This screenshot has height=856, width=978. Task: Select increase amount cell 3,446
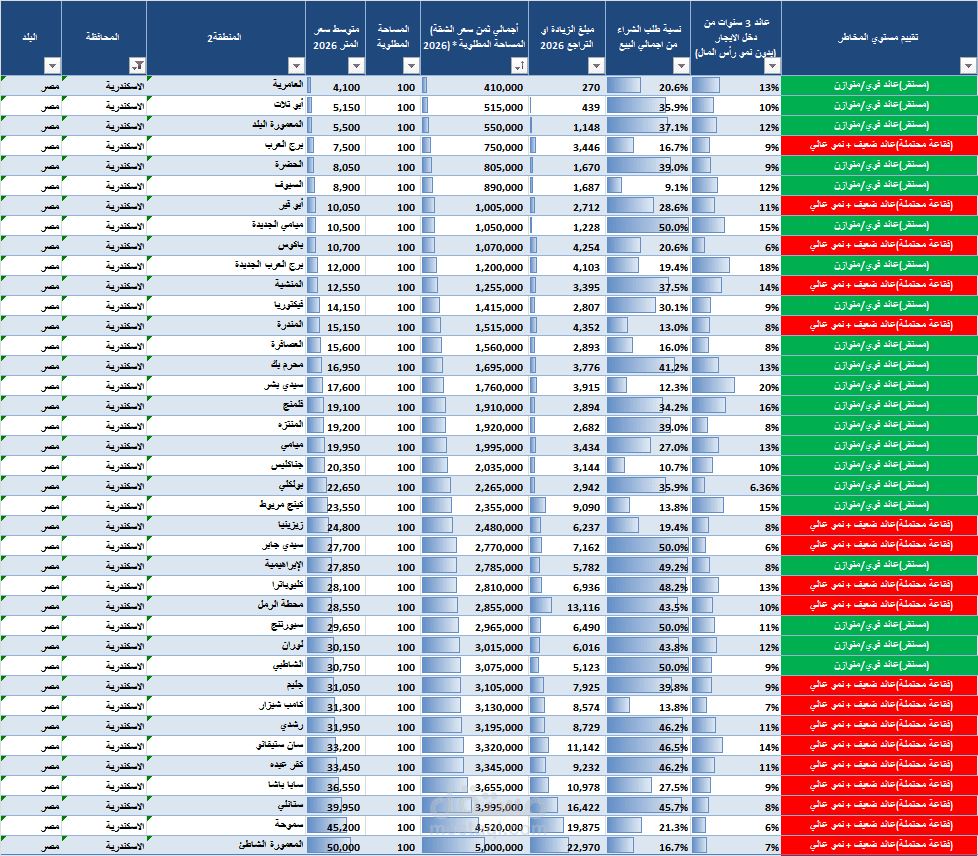(x=567, y=146)
